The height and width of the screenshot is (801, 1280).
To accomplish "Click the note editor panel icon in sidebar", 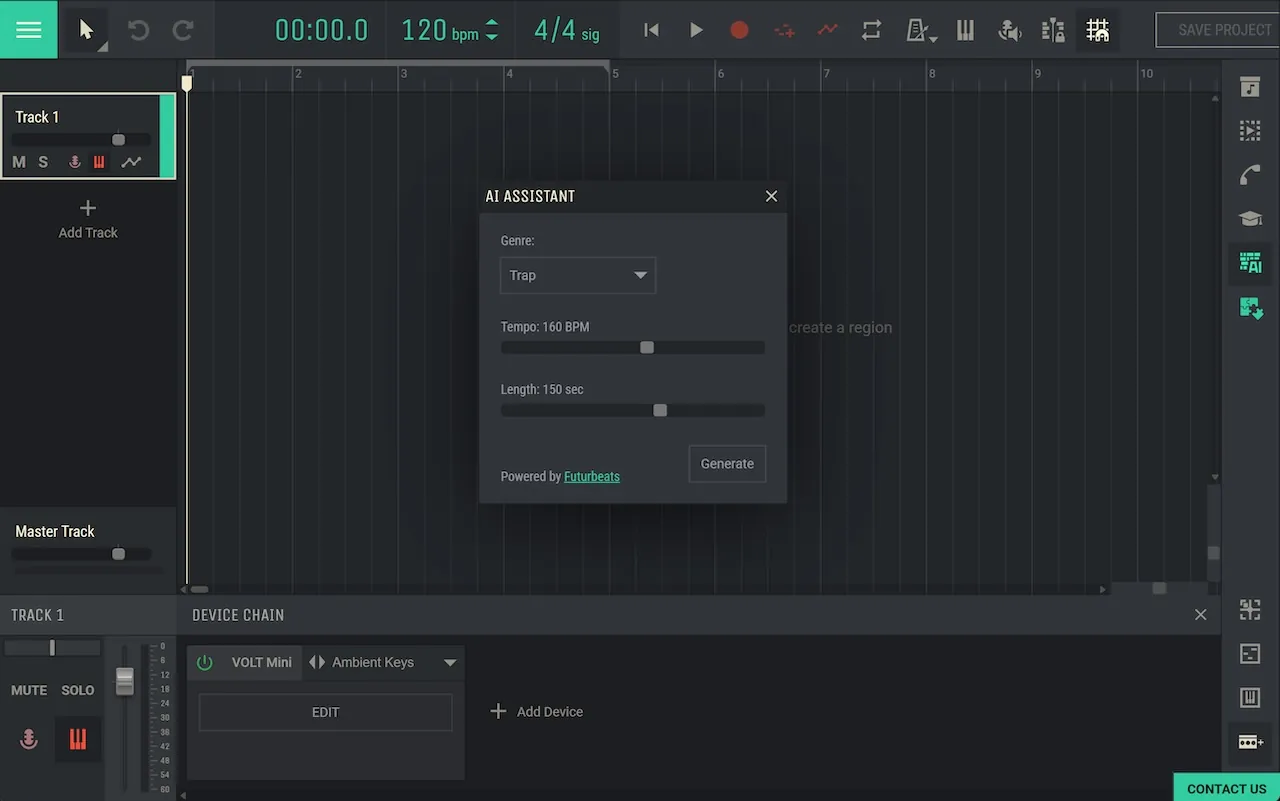I will coord(1250,654).
